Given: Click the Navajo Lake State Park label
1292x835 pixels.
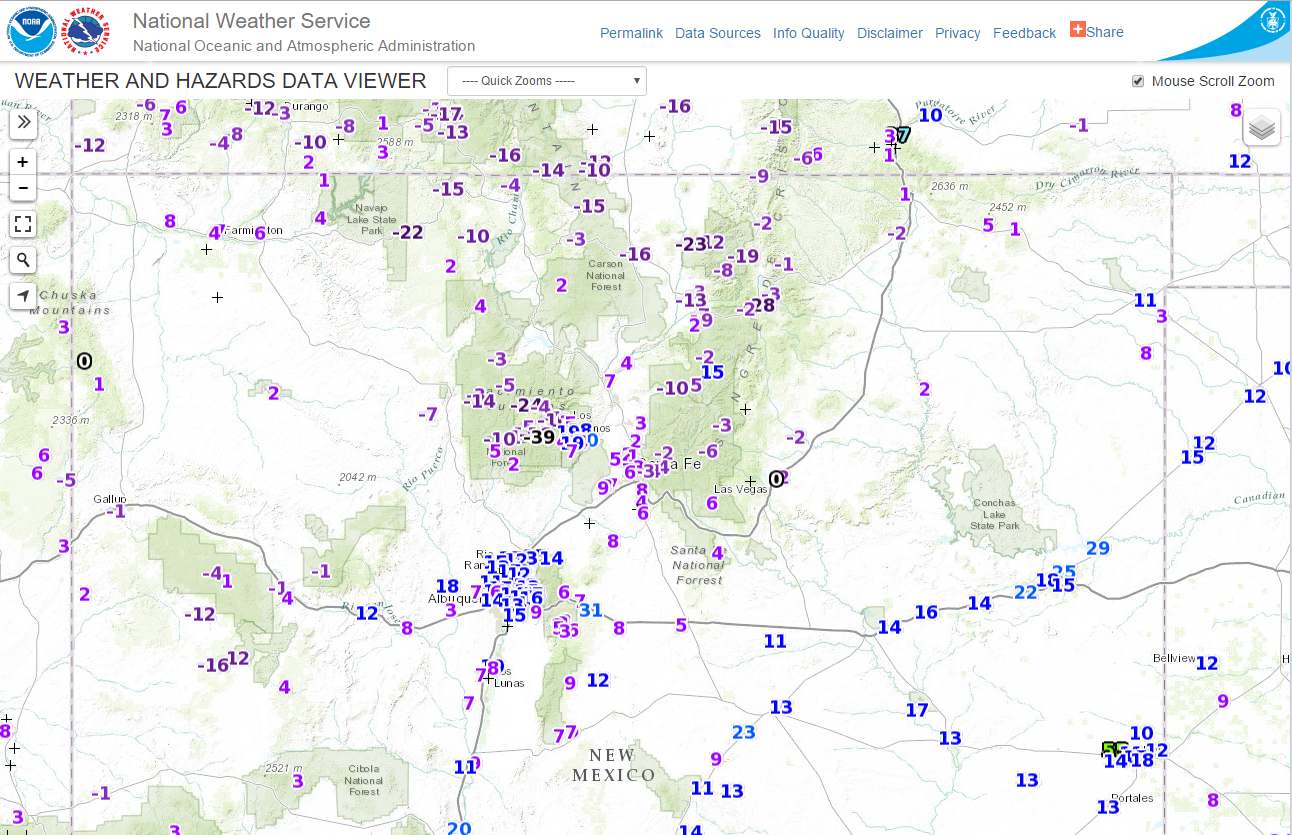Looking at the screenshot, I should [370, 220].
